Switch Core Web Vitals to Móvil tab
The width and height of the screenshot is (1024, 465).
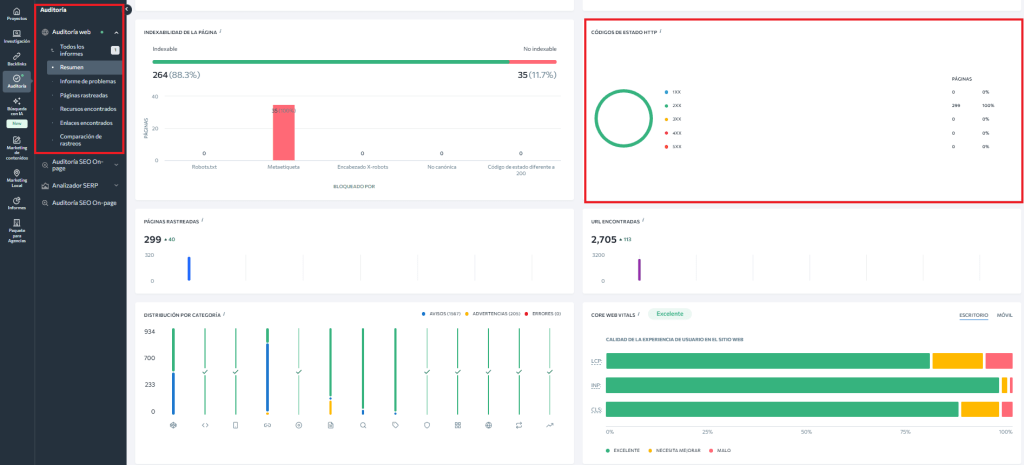tap(1004, 315)
